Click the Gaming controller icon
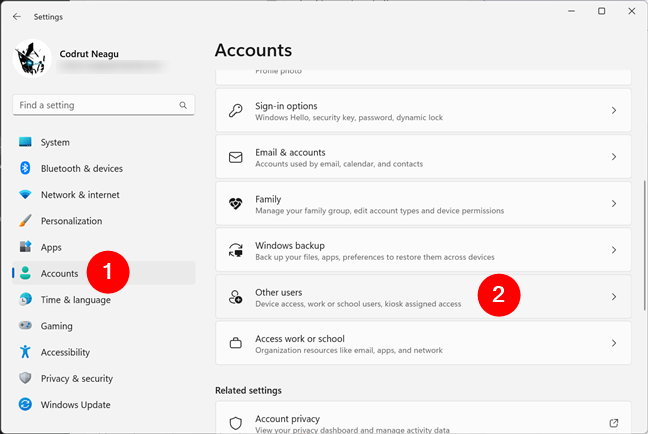This screenshot has width=648, height=434. pos(25,325)
